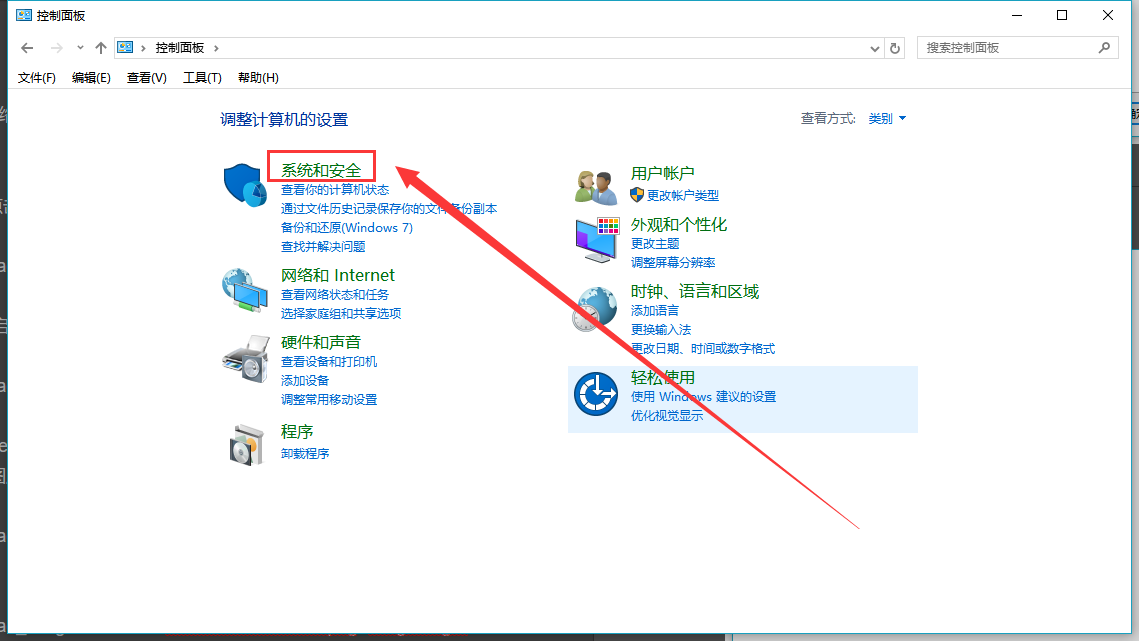Click 更改帐户类型 link
1139x641 pixels.
coord(683,195)
